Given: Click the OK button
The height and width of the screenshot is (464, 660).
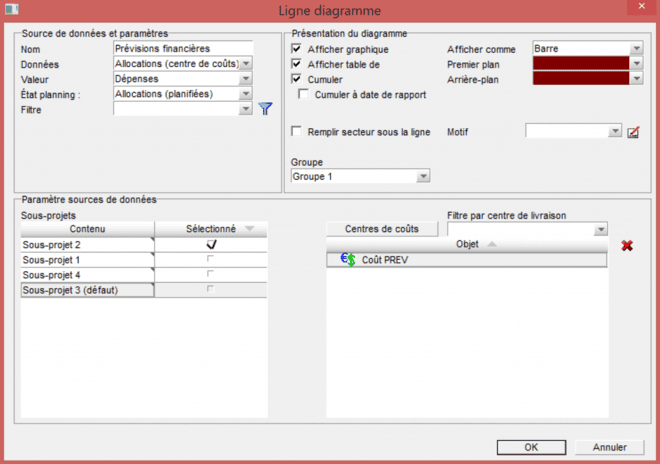Looking at the screenshot, I should click(531, 447).
